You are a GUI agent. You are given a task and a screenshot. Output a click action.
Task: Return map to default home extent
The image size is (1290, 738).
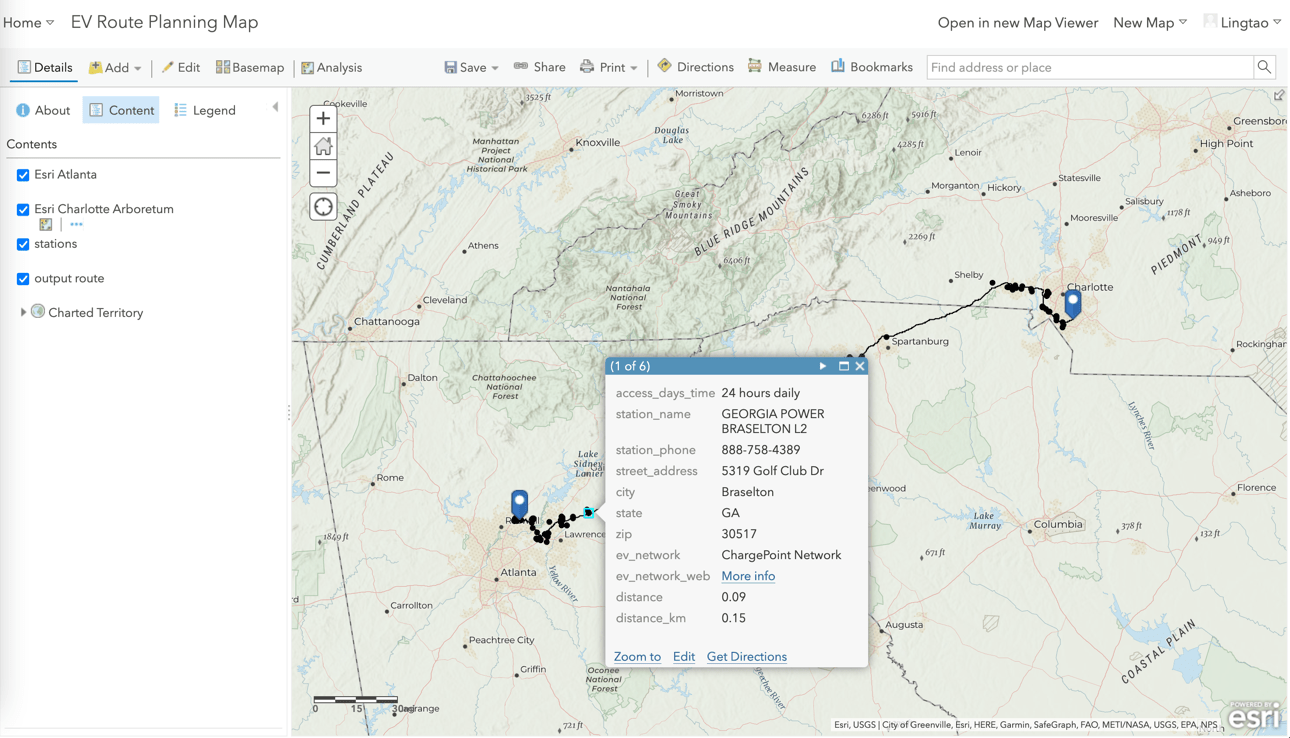pyautogui.click(x=323, y=146)
